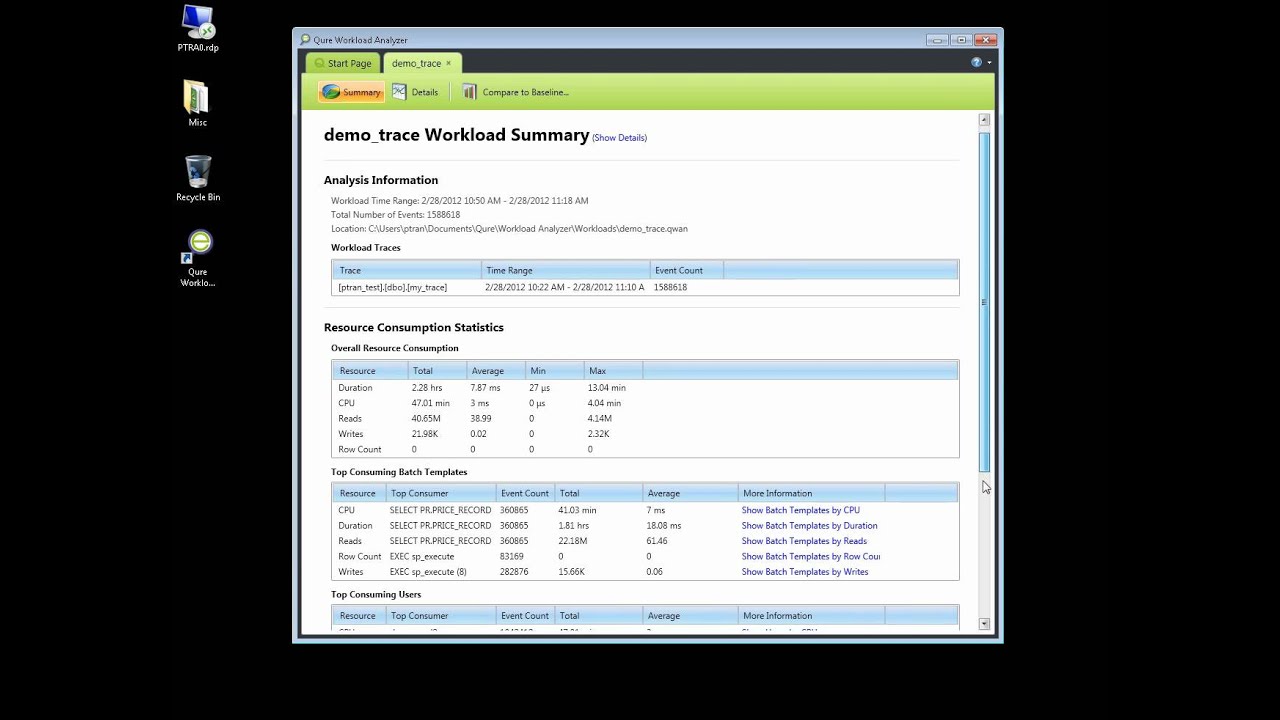Close the demo_trace tab

449,63
